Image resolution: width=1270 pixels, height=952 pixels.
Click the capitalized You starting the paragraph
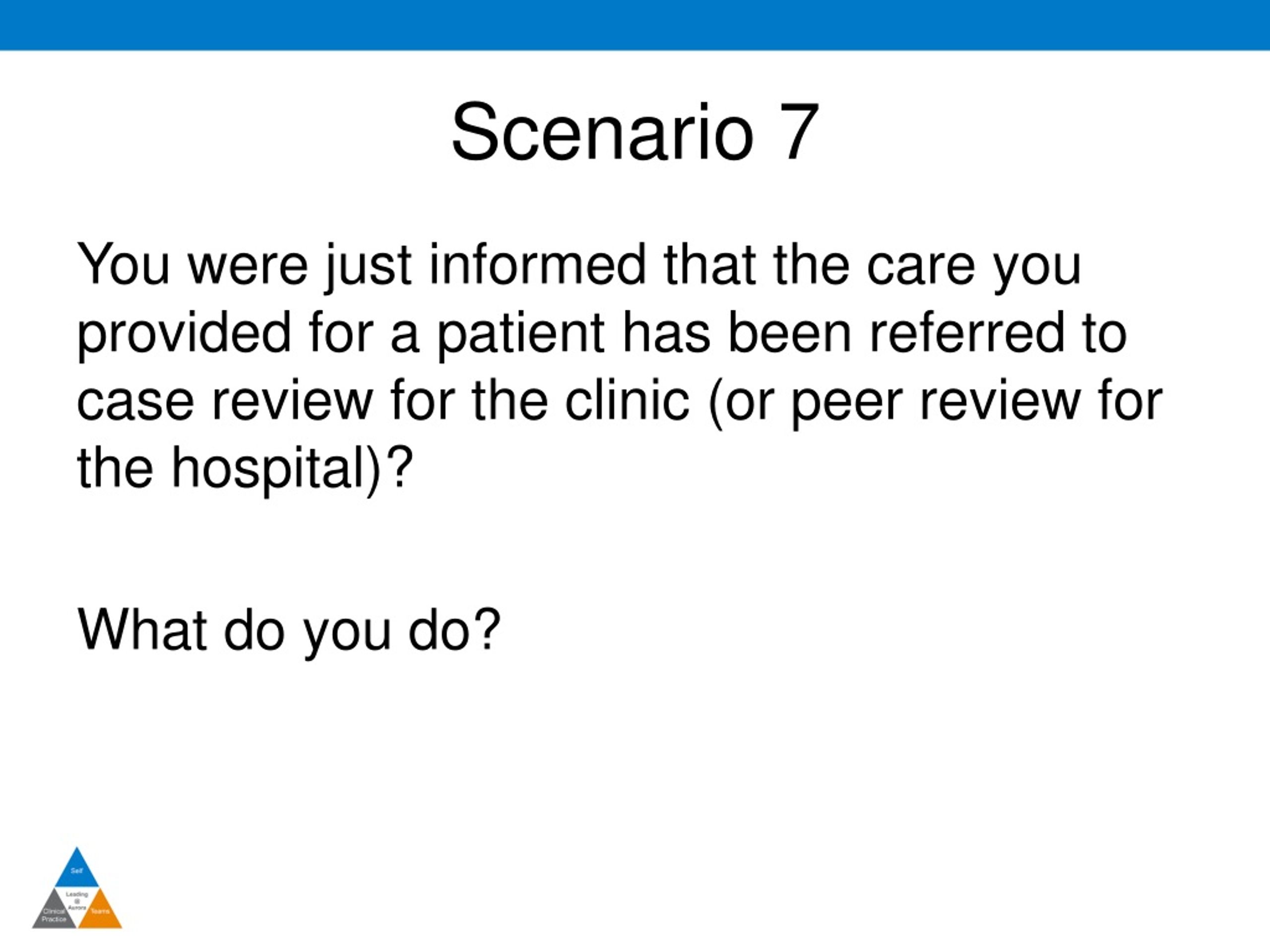(x=123, y=265)
